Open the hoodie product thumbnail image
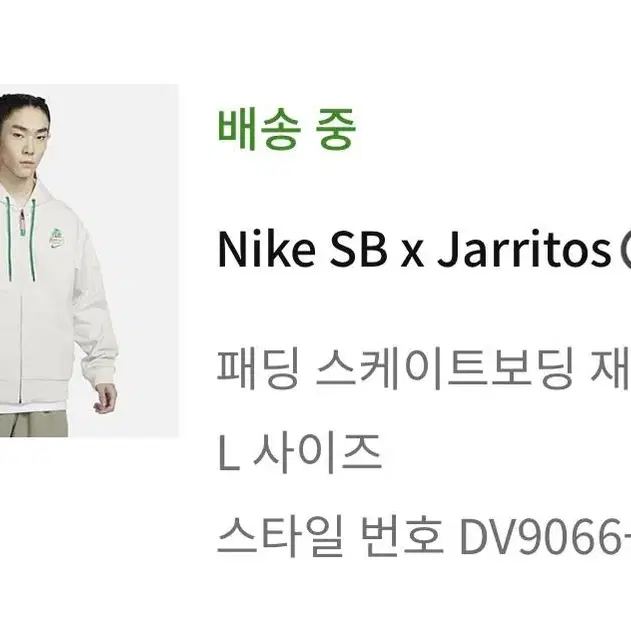This screenshot has height=631, width=631. click(89, 260)
